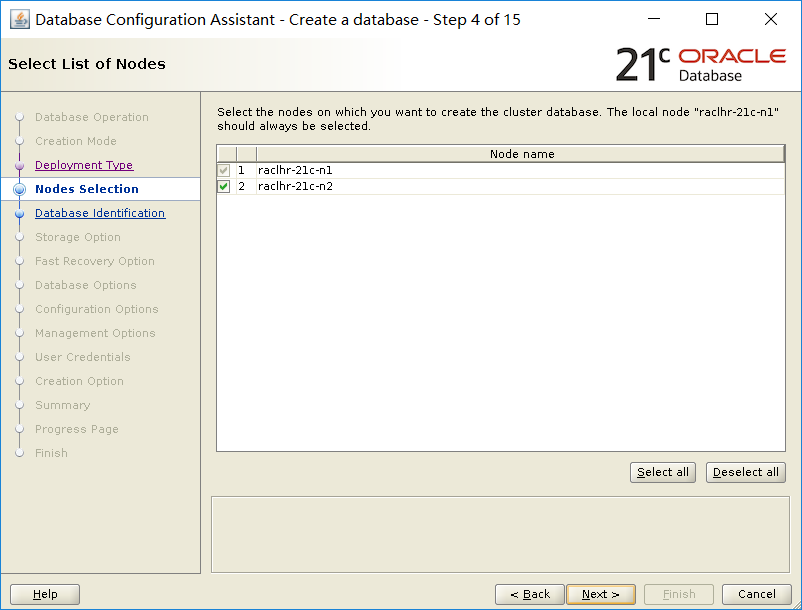Viewport: 802px width, 610px height.
Task: Click the Creation Option step
Action: pos(79,381)
